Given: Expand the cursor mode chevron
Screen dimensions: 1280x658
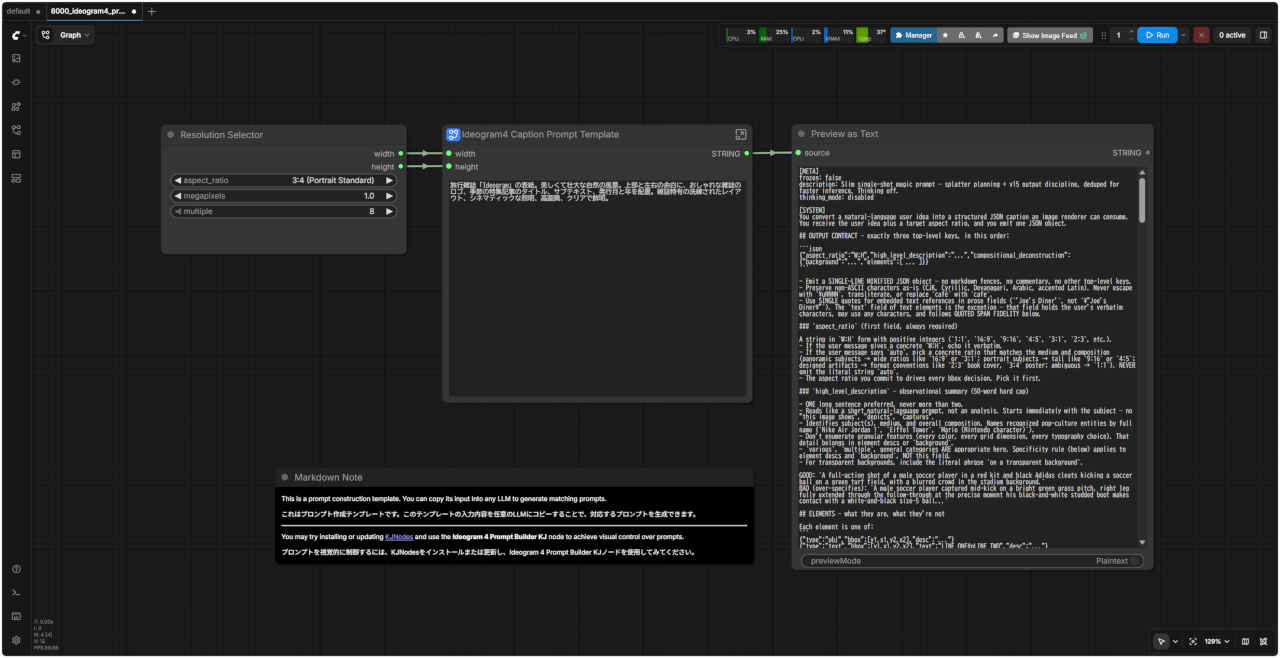Looking at the screenshot, I should 1175,641.
